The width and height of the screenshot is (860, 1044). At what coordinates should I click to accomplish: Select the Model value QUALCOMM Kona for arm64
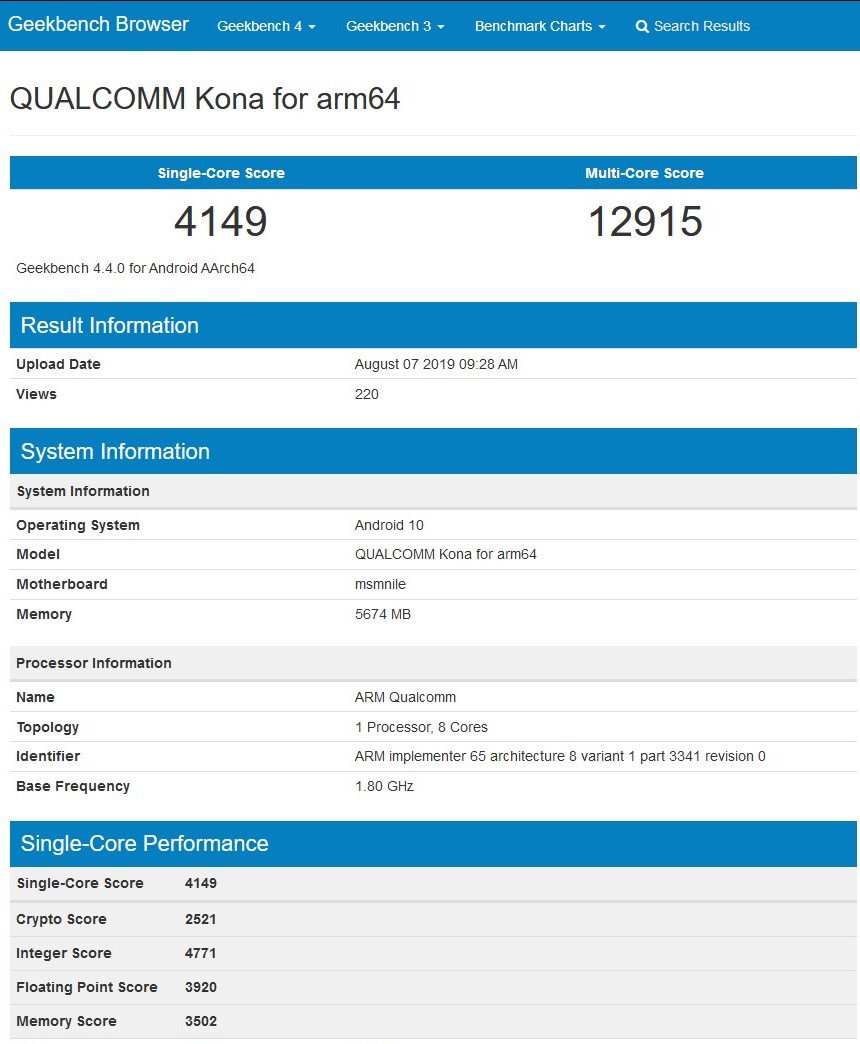(445, 554)
